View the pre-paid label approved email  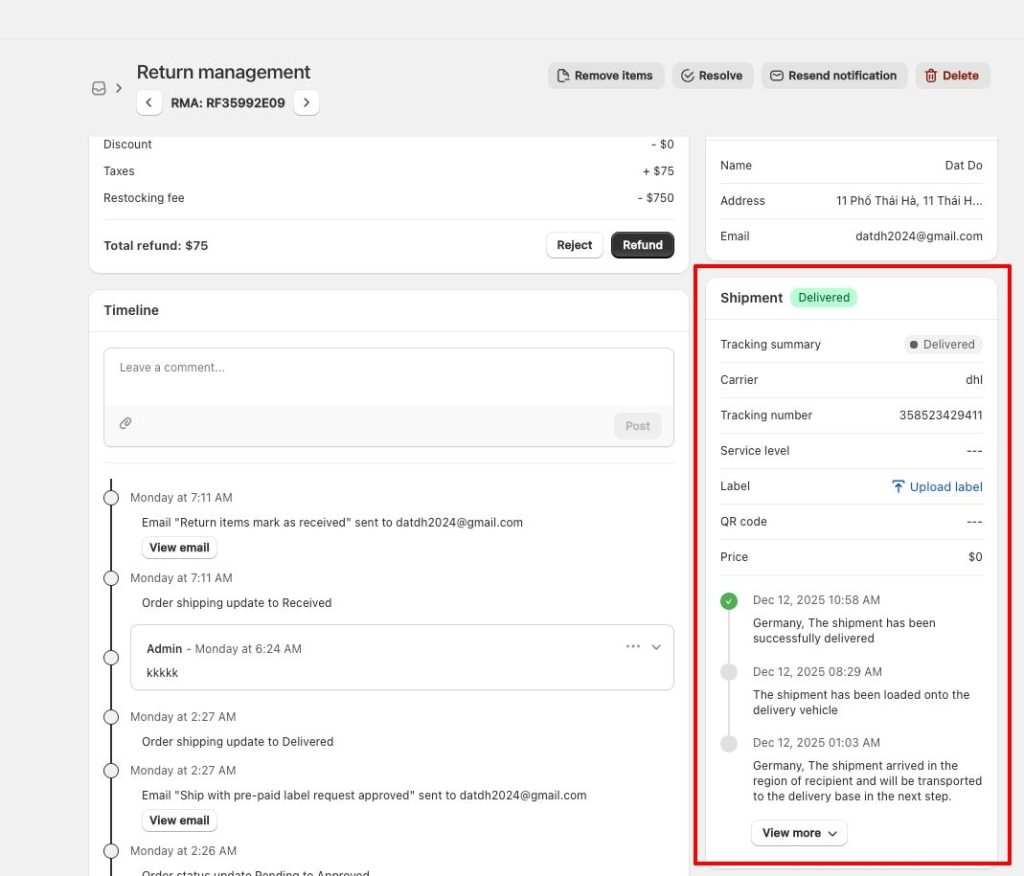click(179, 820)
